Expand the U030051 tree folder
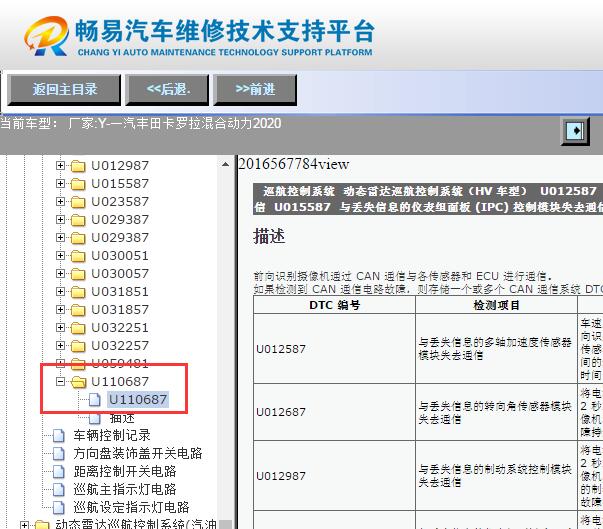 click(60, 256)
